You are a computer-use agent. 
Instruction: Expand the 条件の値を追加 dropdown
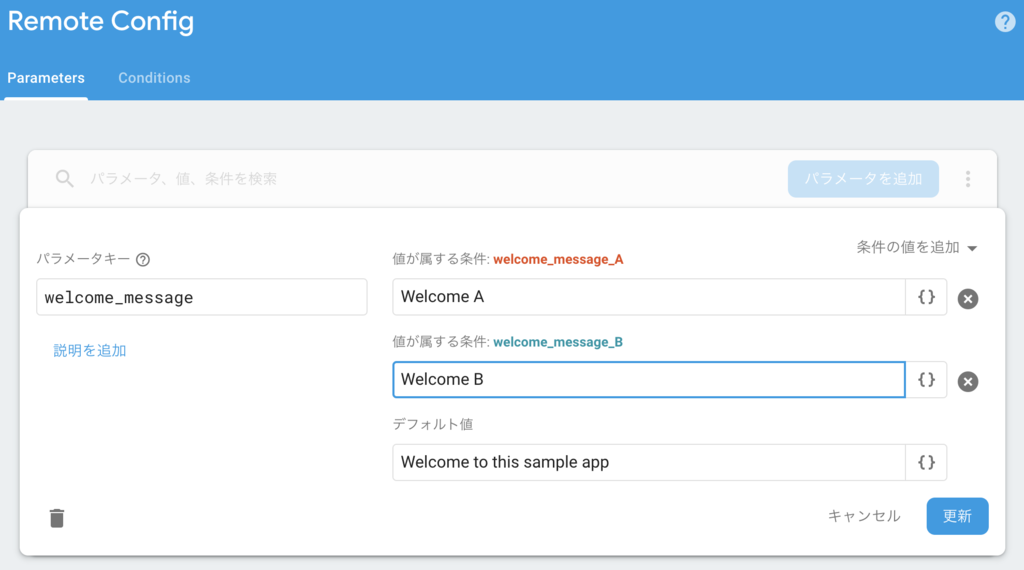coord(917,247)
